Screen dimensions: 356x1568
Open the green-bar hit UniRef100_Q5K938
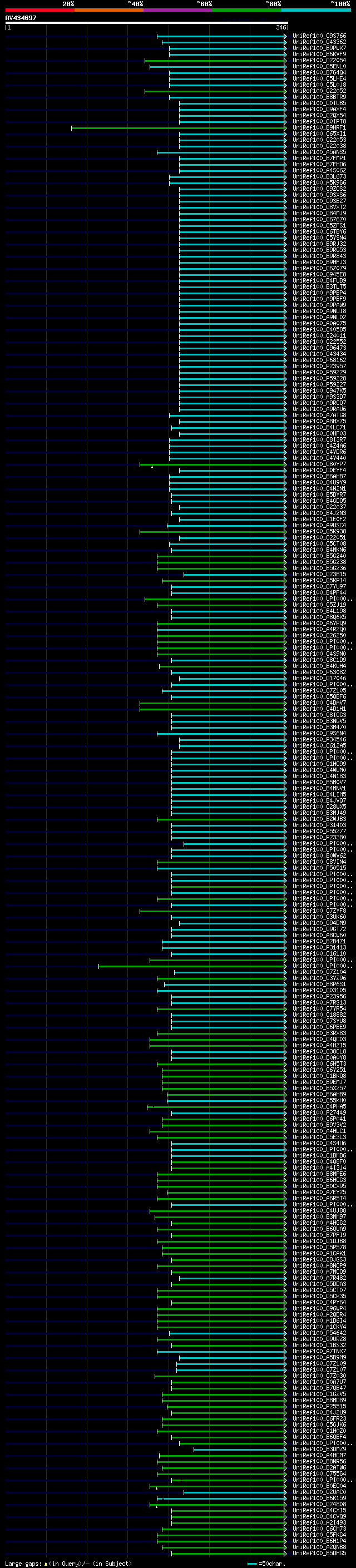(x=319, y=531)
